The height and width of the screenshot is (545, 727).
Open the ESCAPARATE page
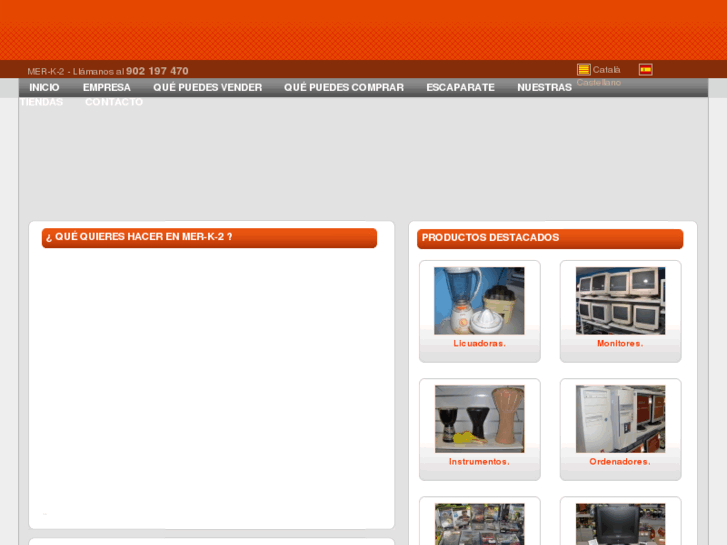(460, 87)
